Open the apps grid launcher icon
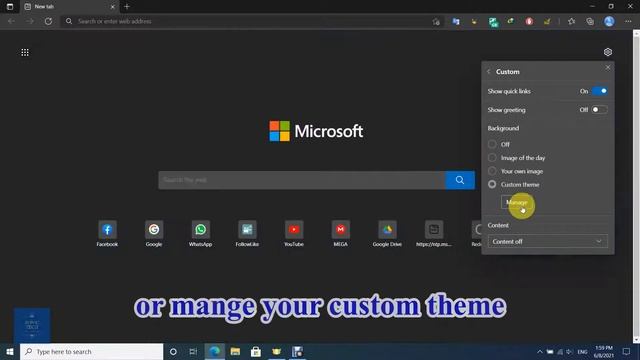 [25, 52]
